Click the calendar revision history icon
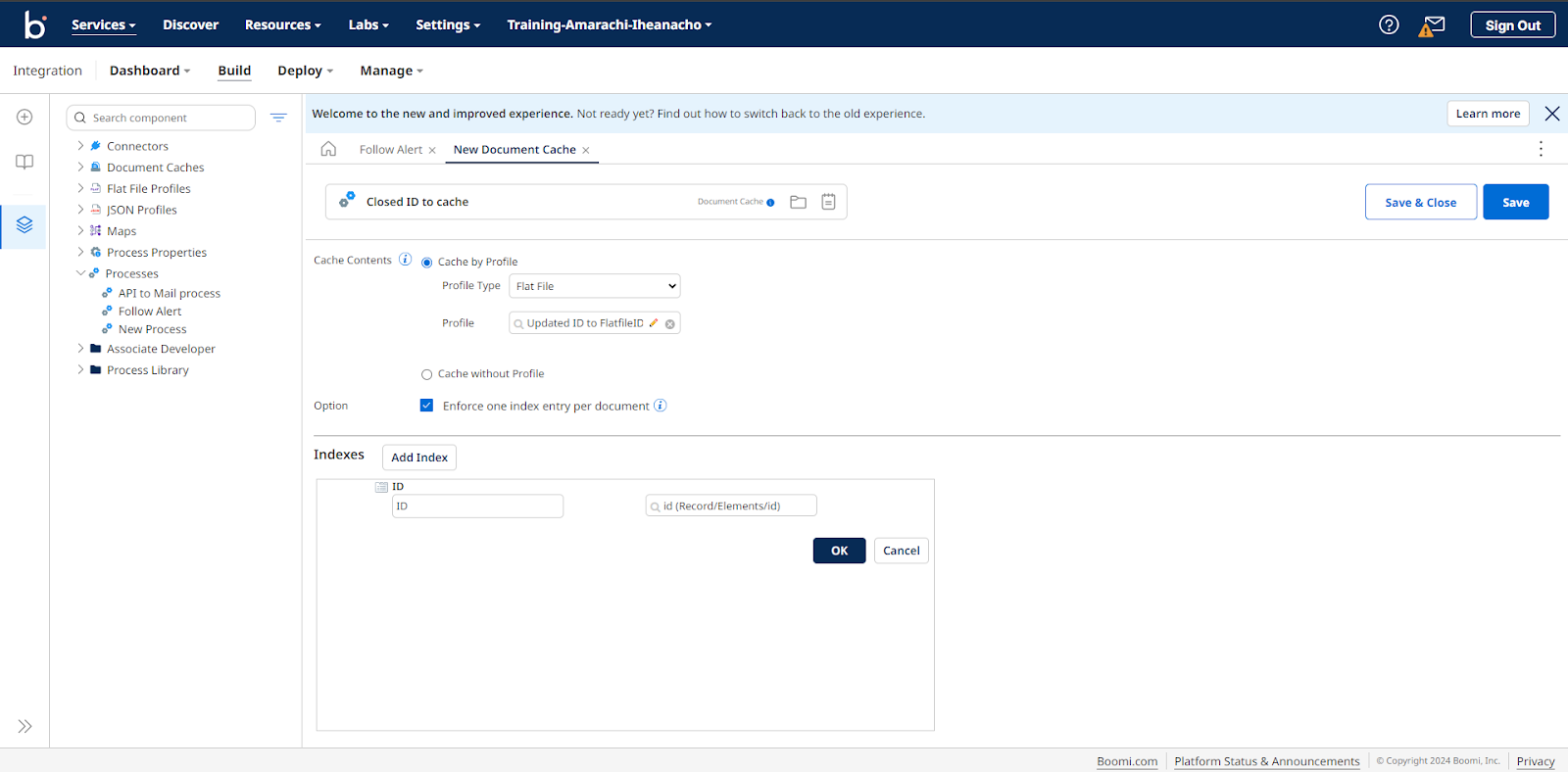Screen dimensions: 1568x772 [x=828, y=202]
